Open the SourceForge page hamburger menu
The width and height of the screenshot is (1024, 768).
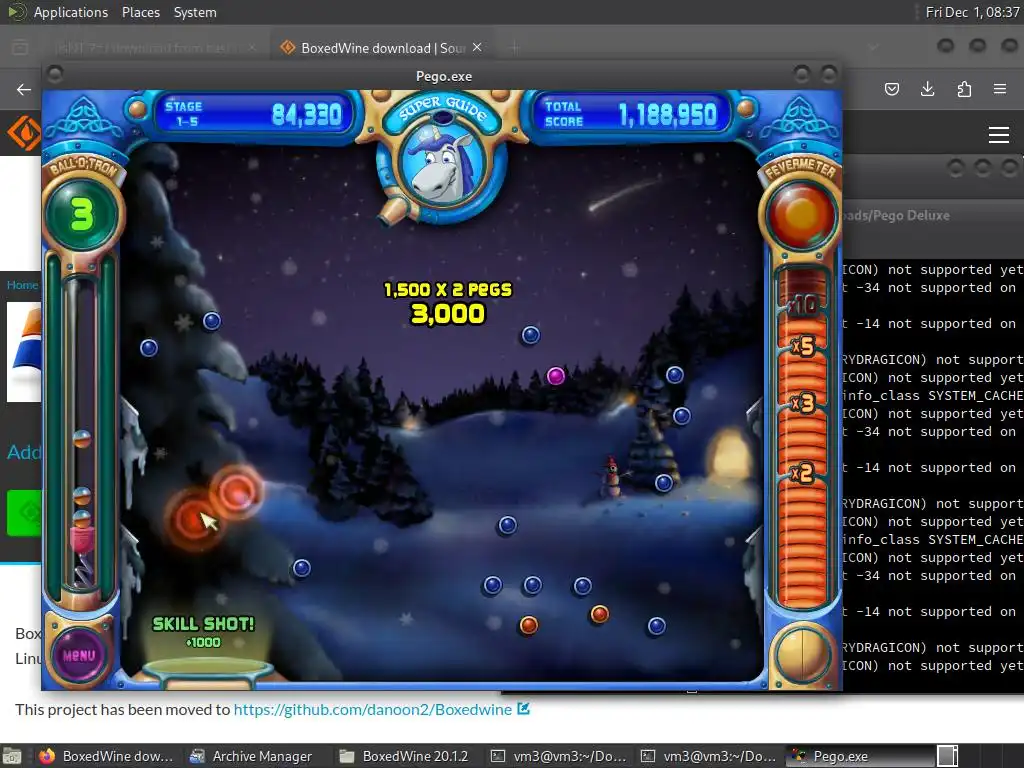pyautogui.click(x=999, y=135)
